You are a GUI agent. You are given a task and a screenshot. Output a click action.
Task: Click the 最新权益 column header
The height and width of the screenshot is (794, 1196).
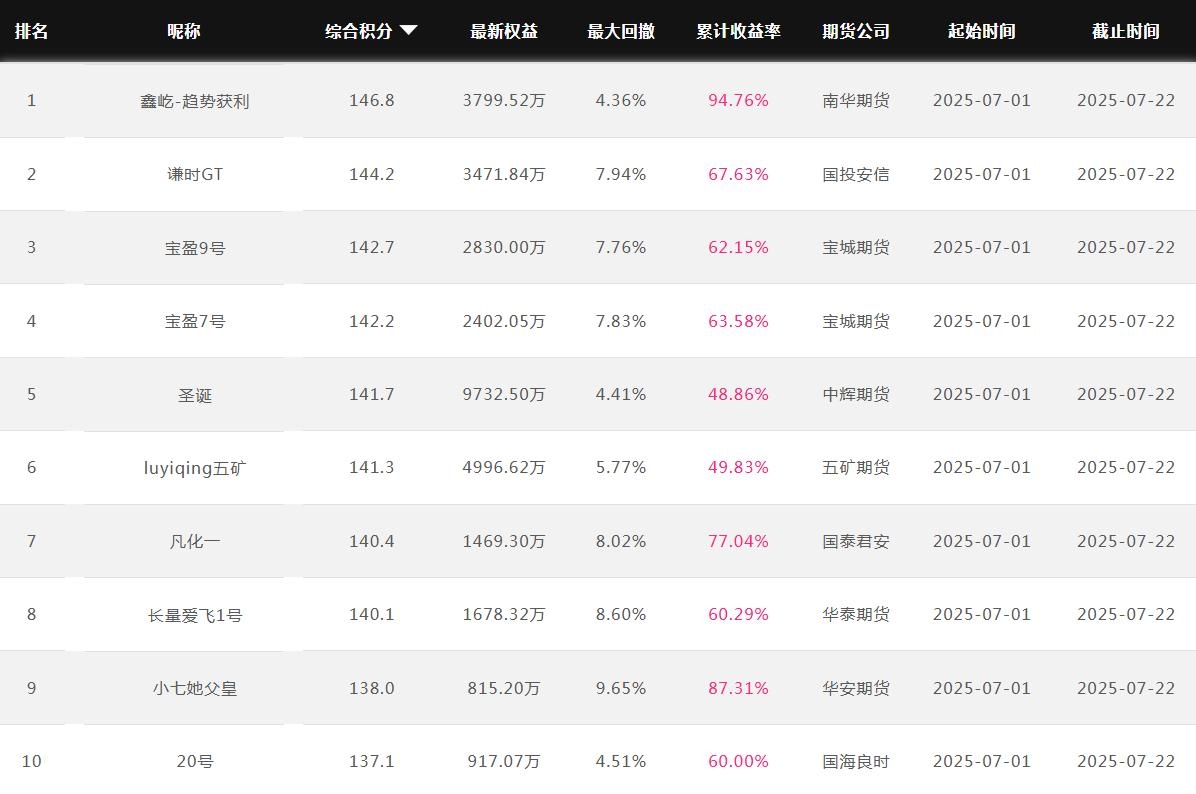click(x=504, y=31)
